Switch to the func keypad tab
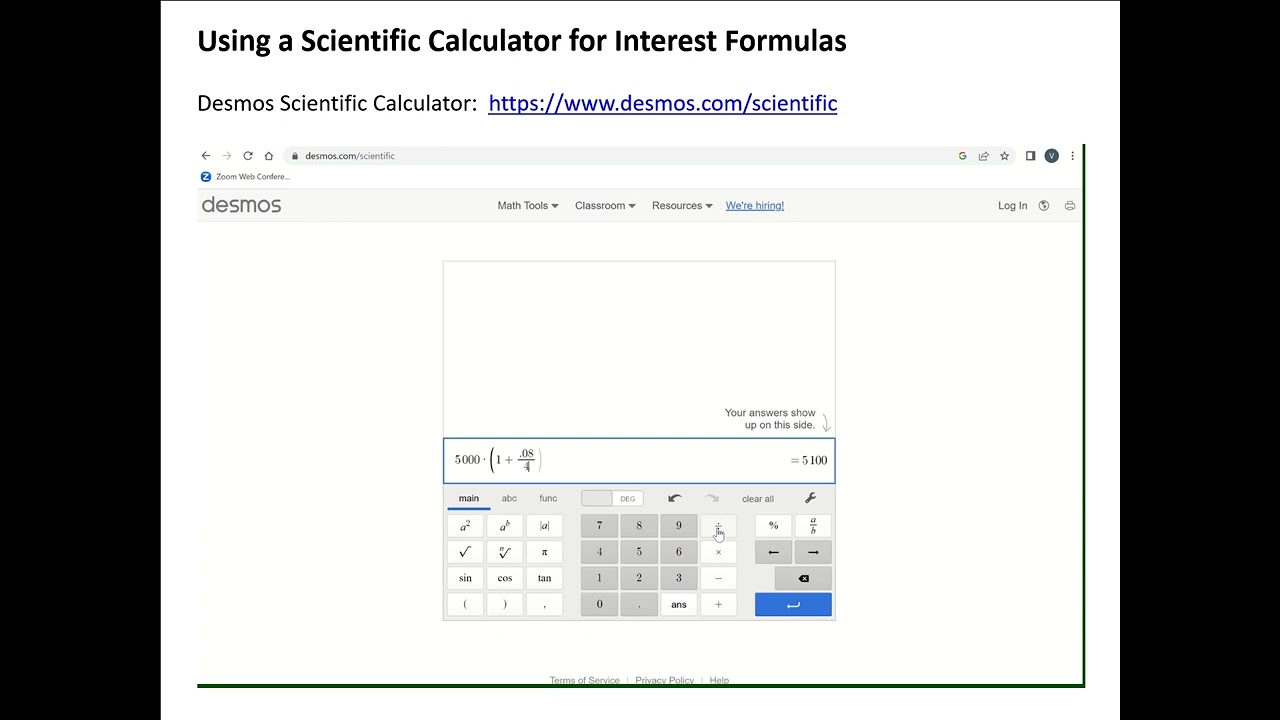The height and width of the screenshot is (720, 1280). click(x=548, y=498)
